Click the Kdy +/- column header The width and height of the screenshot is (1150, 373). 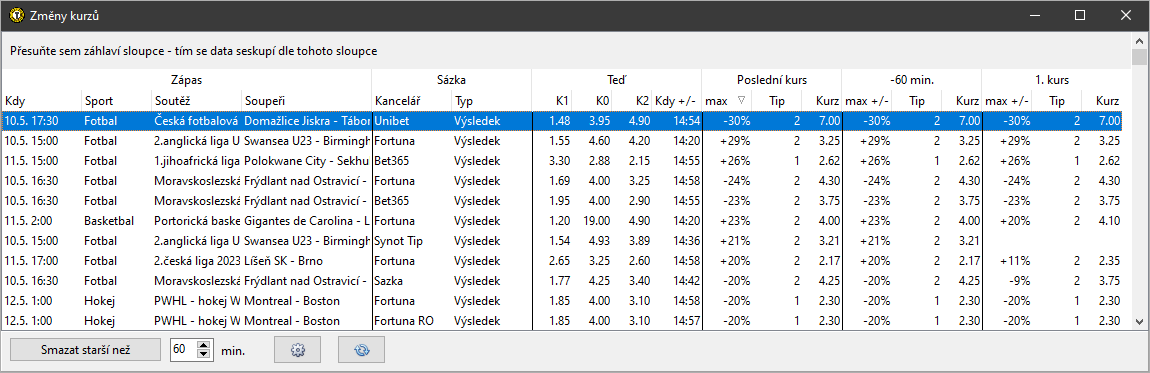[676, 100]
